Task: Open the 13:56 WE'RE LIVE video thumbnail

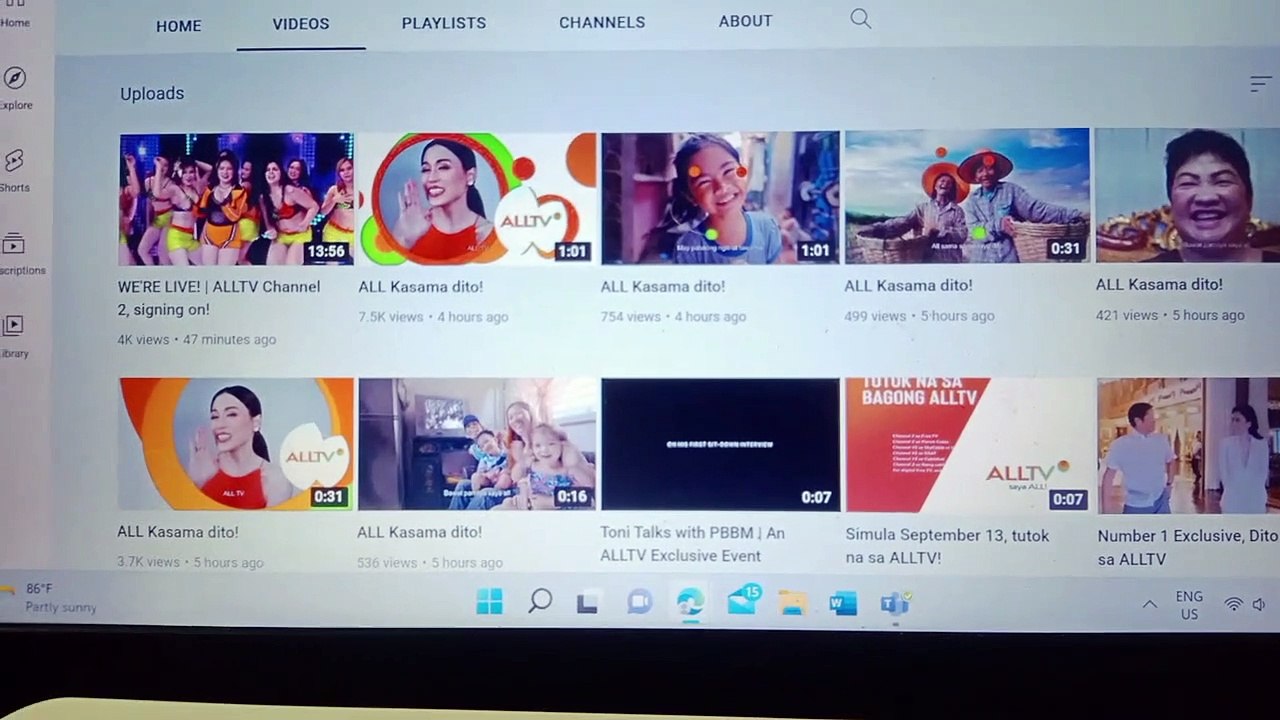Action: tap(236, 199)
